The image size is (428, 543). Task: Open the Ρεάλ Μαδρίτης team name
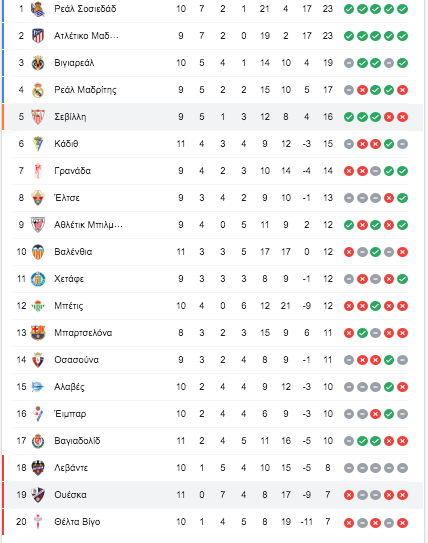click(x=85, y=90)
